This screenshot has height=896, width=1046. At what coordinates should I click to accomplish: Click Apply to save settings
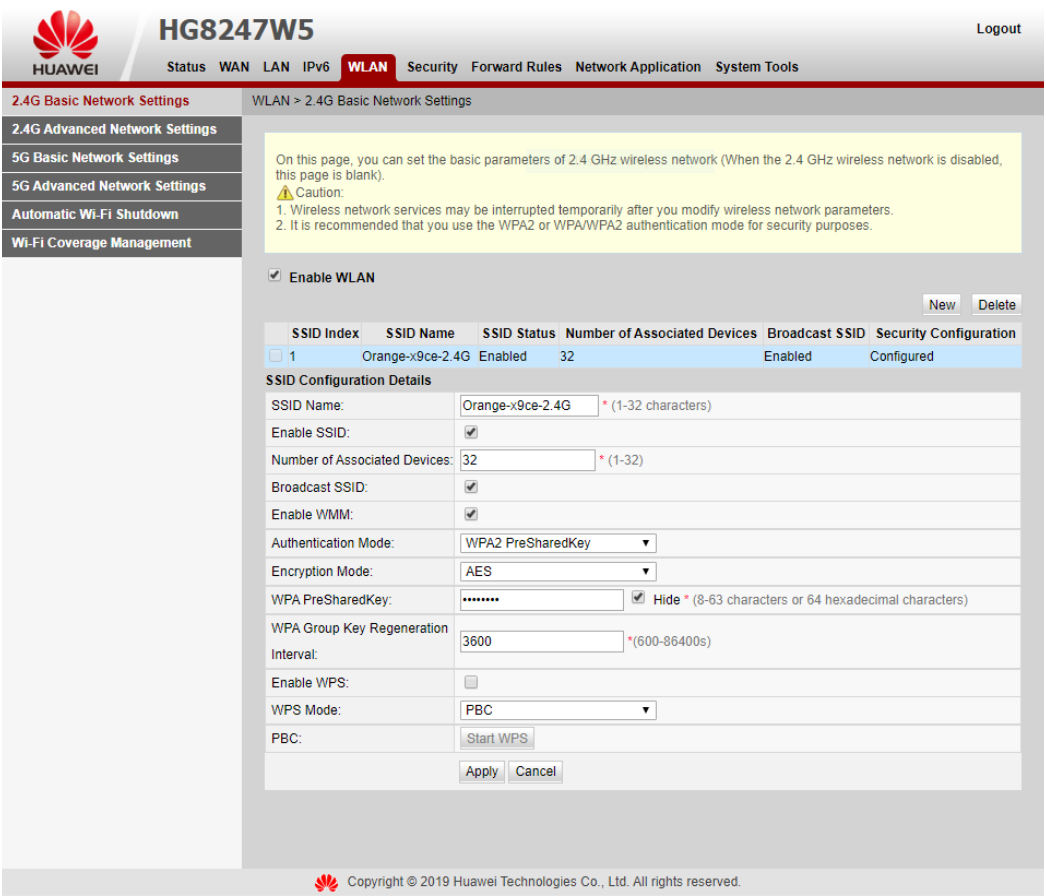tap(482, 771)
